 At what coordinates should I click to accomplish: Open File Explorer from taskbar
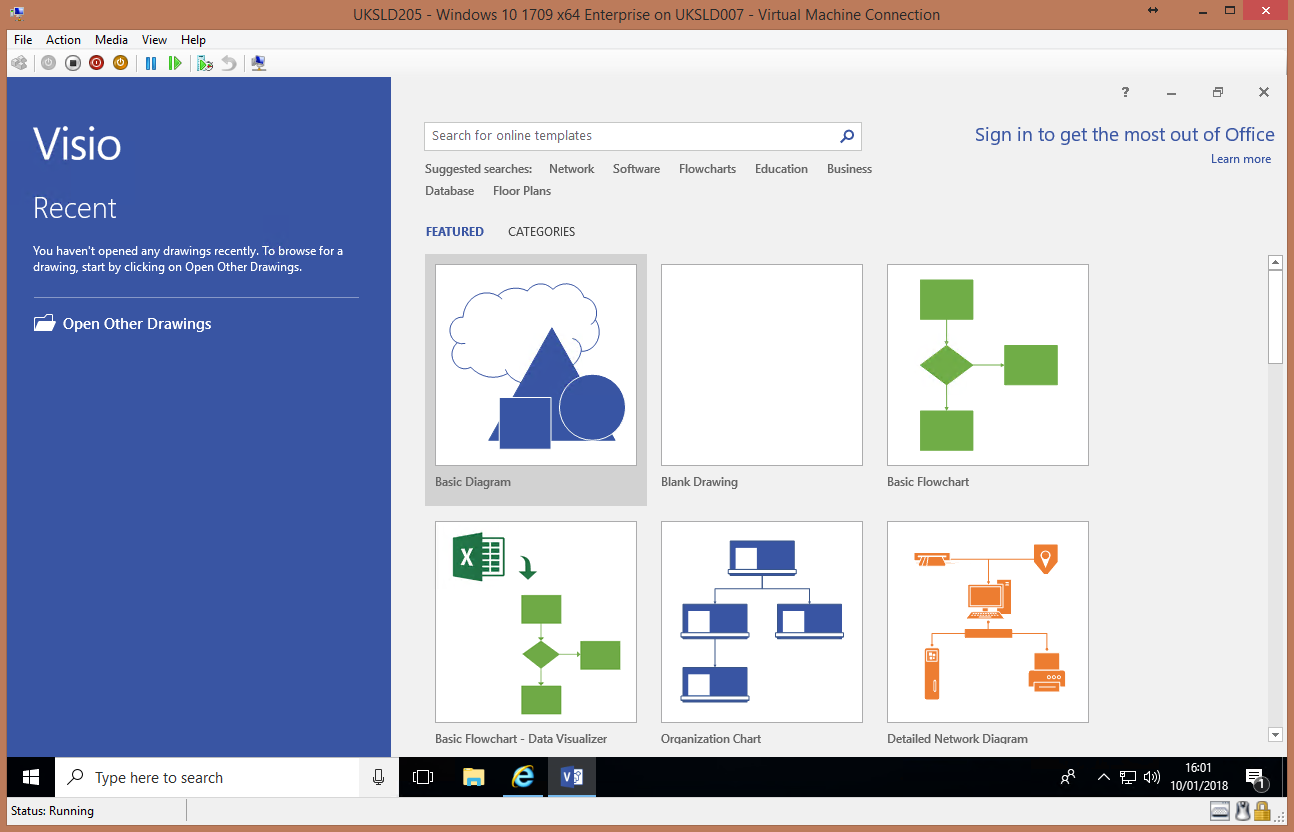click(473, 777)
